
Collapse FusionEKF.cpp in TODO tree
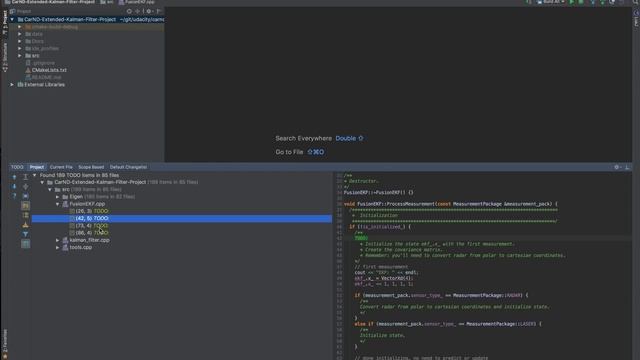[x=58, y=204]
